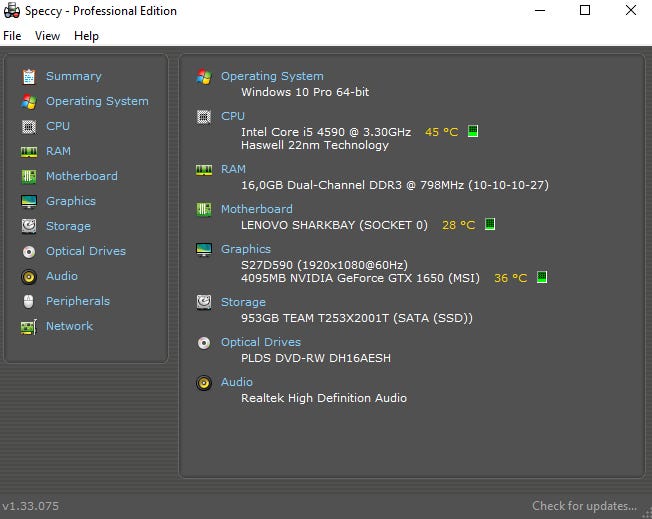Open the Operating System heading link
The width and height of the screenshot is (652, 519).
(272, 76)
